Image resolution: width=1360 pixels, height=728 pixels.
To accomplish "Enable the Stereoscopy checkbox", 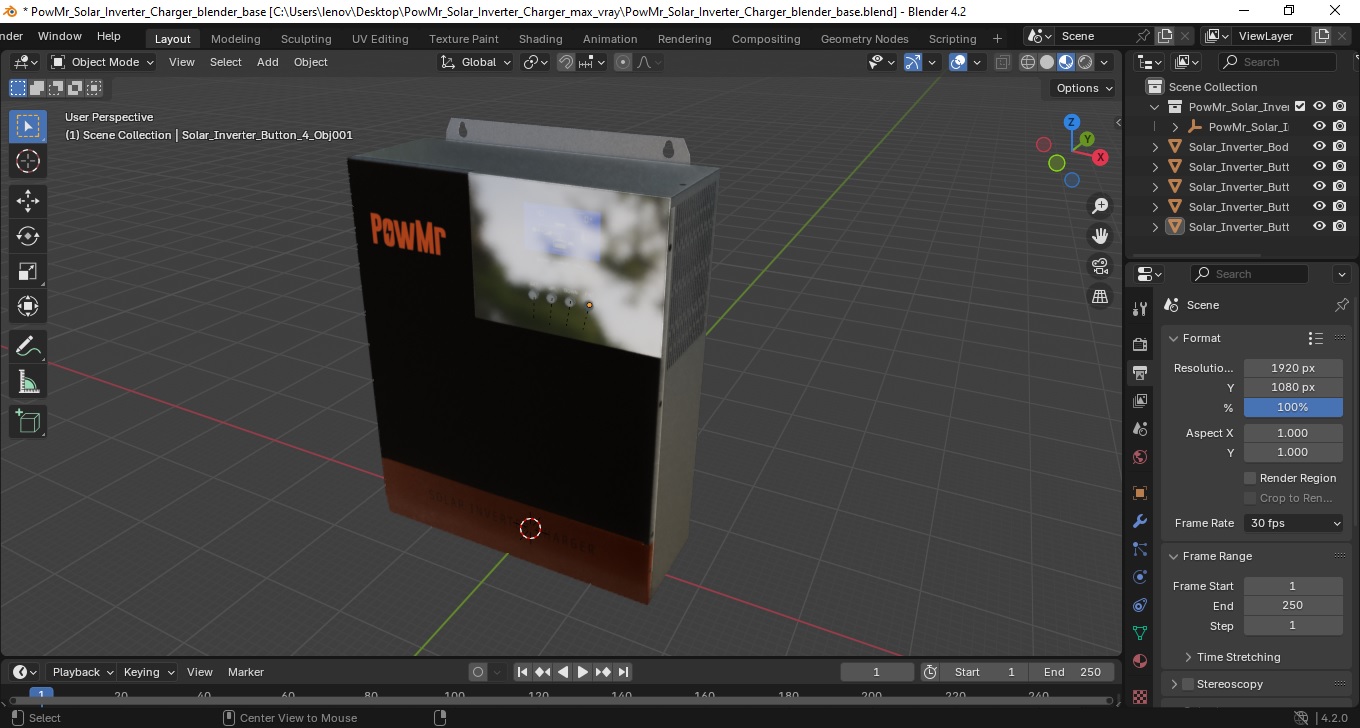I will (1188, 684).
